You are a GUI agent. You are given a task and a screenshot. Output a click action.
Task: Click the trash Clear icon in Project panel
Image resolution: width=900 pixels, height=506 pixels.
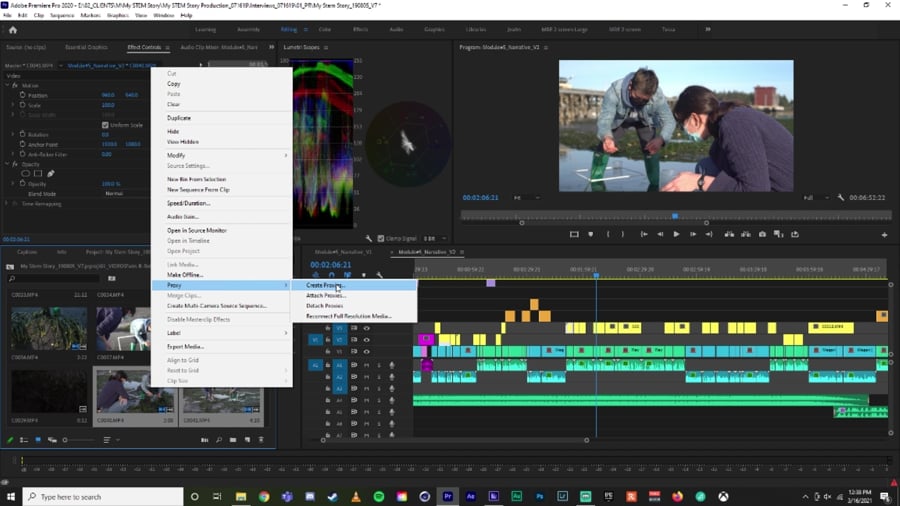(x=261, y=440)
